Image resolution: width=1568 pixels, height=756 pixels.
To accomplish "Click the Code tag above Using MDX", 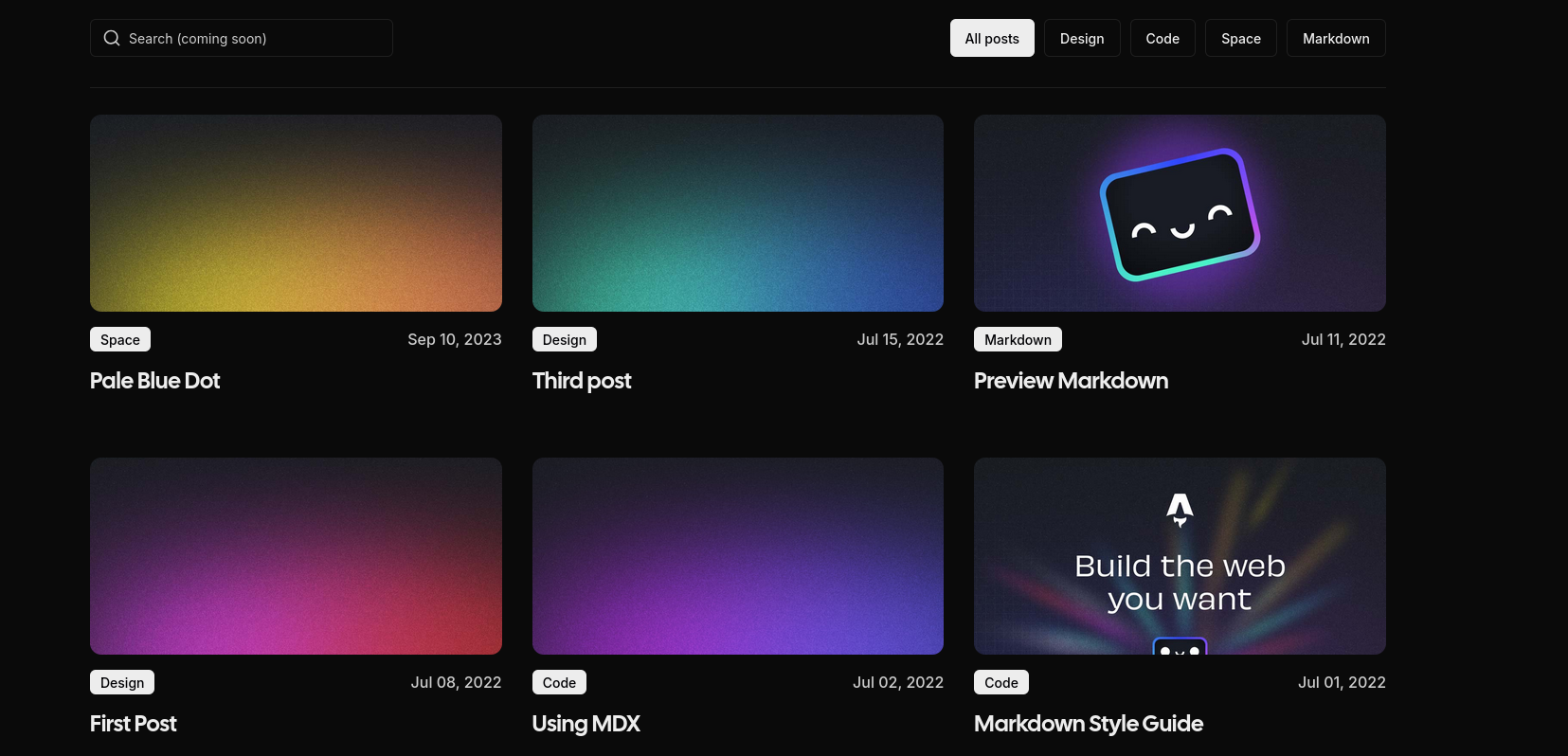I will 559,682.
